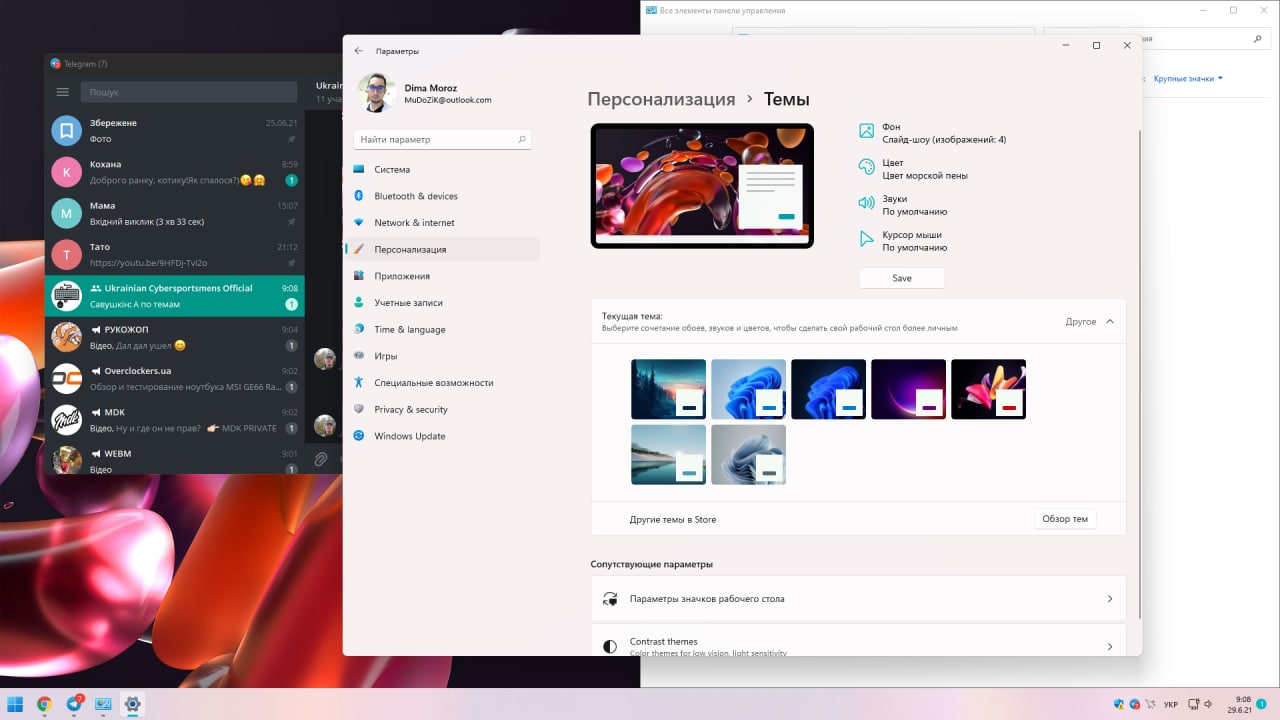Select the dark forest lake theme thumbnail
This screenshot has width=1280, height=720.
668,389
